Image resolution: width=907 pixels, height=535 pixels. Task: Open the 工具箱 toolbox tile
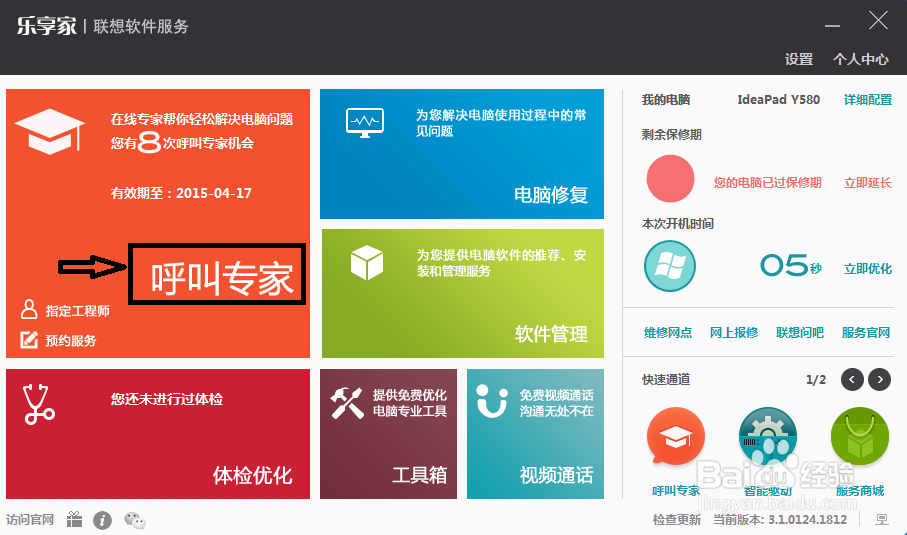(388, 434)
